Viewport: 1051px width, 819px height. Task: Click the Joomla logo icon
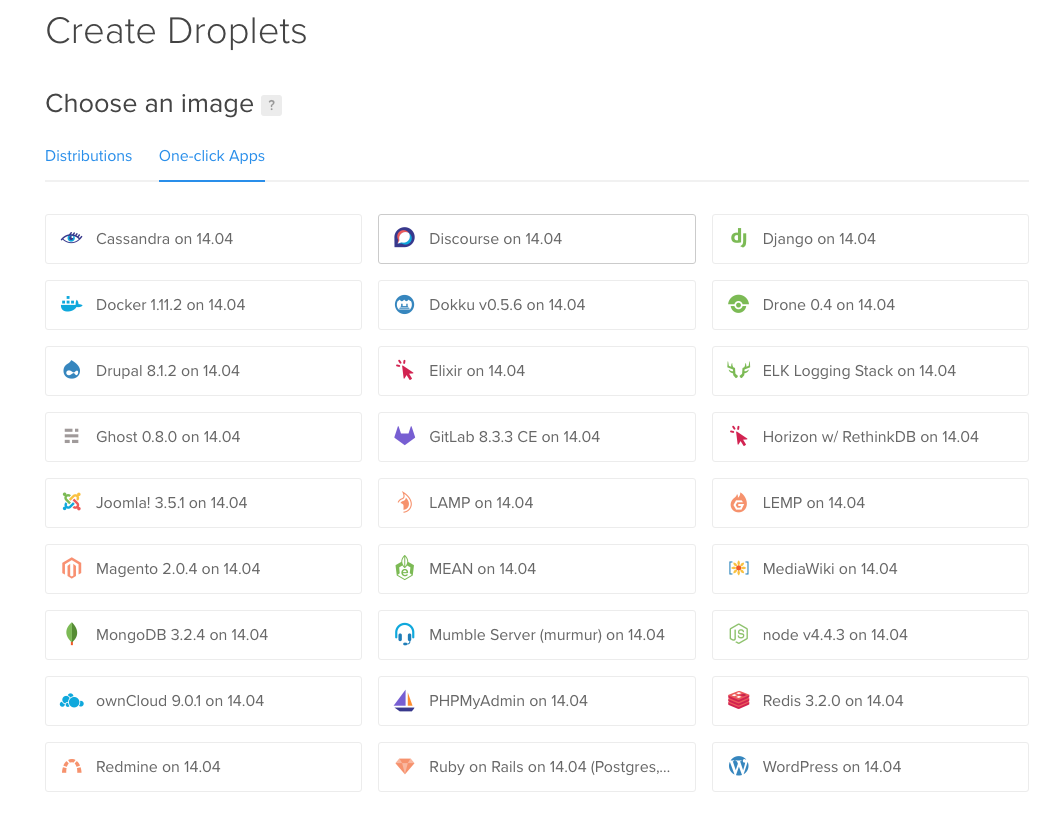(x=72, y=502)
